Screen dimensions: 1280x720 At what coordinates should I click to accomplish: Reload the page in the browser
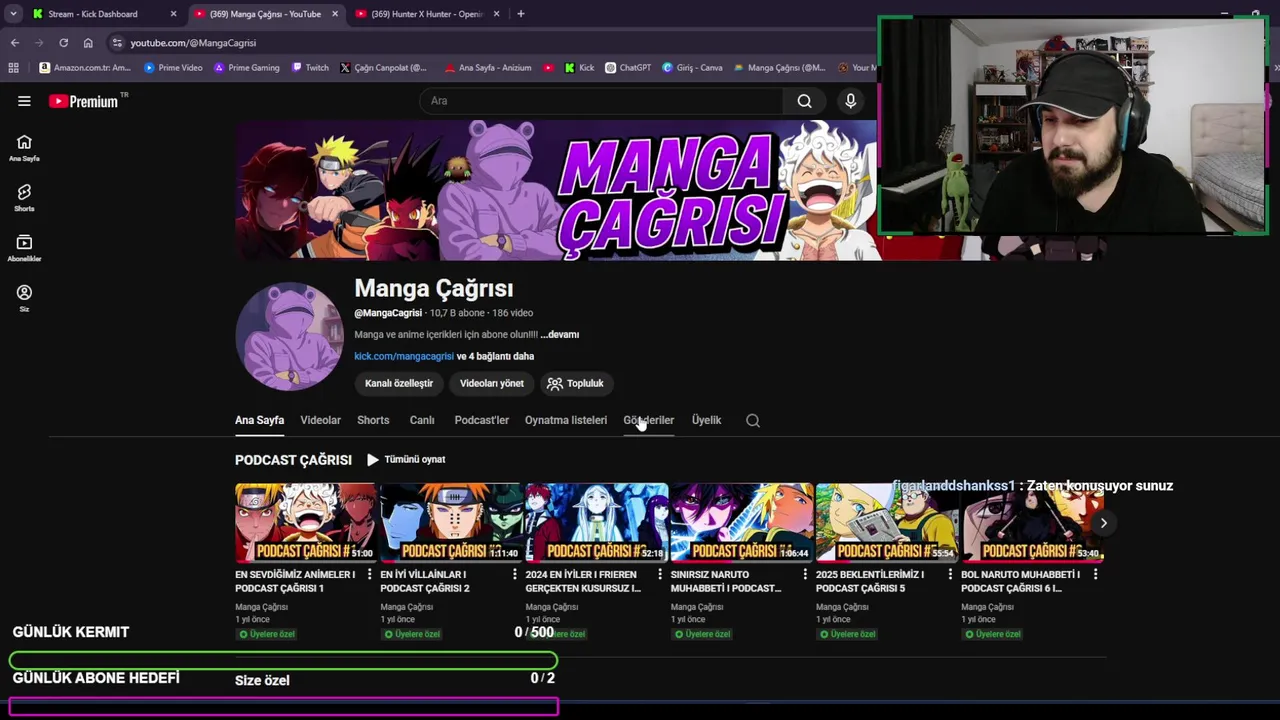(63, 43)
